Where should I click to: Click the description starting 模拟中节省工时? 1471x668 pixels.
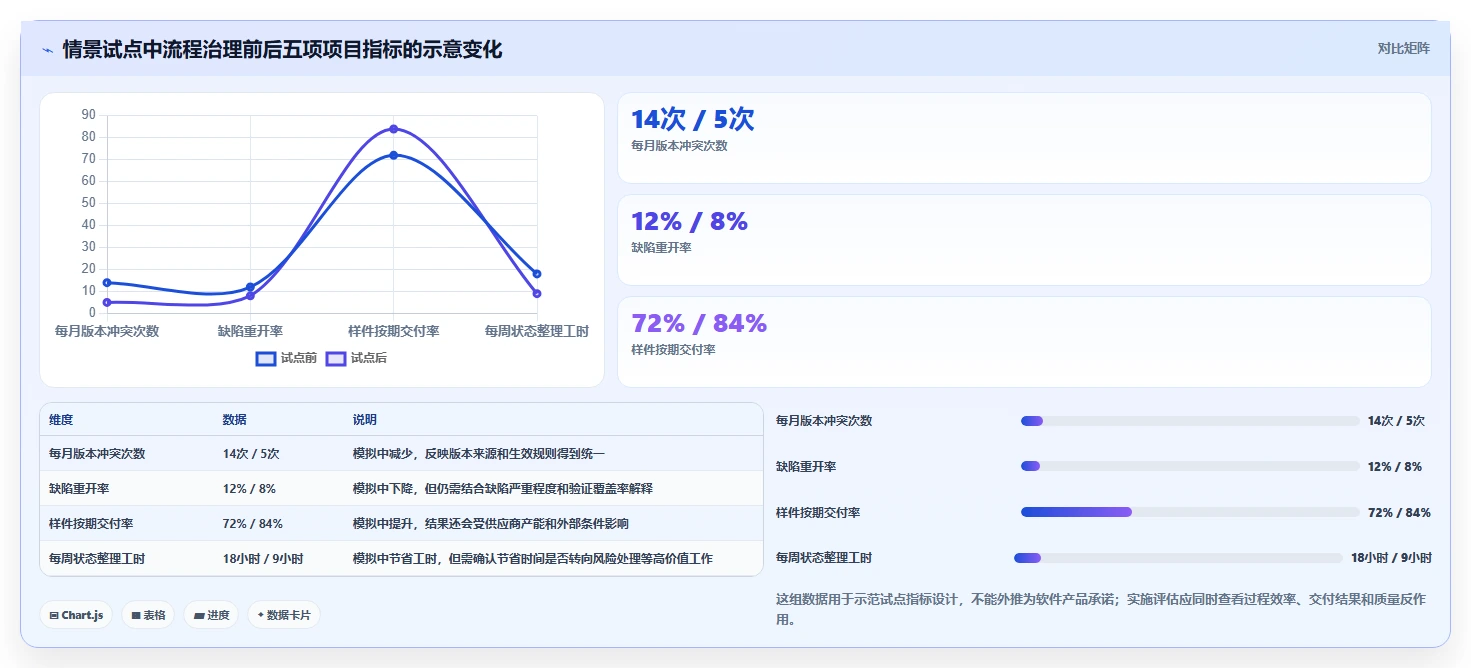pos(533,559)
